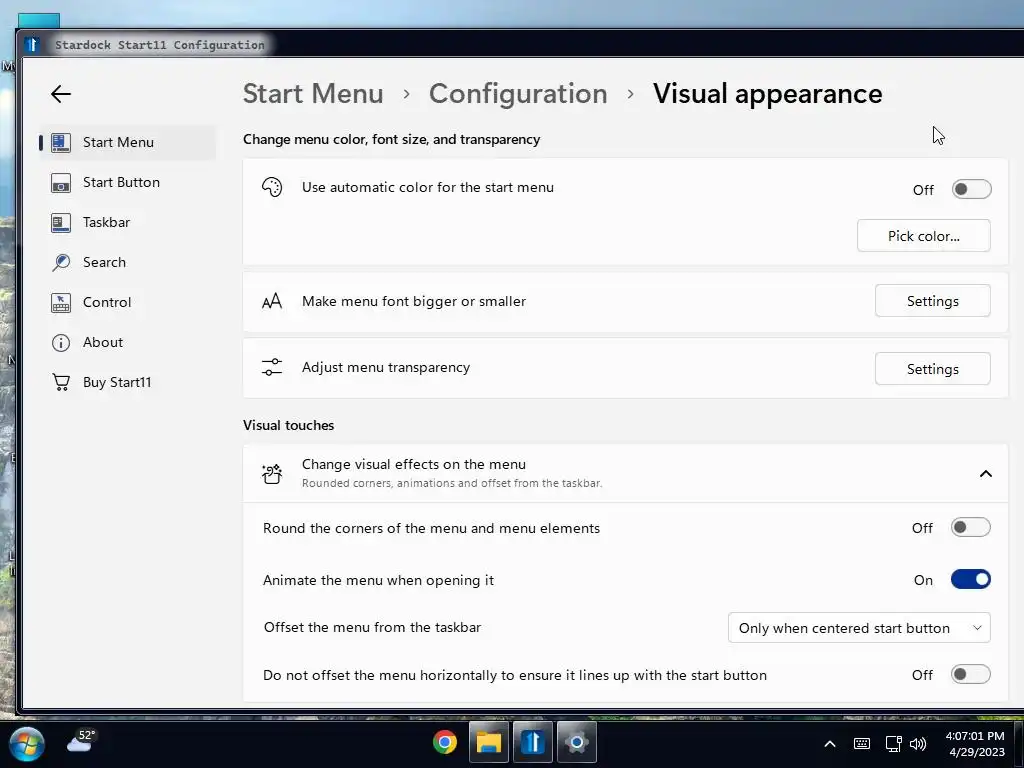This screenshot has height=768, width=1024.
Task: Go to Taskbar settings in sidebar
Action: click(127, 223)
